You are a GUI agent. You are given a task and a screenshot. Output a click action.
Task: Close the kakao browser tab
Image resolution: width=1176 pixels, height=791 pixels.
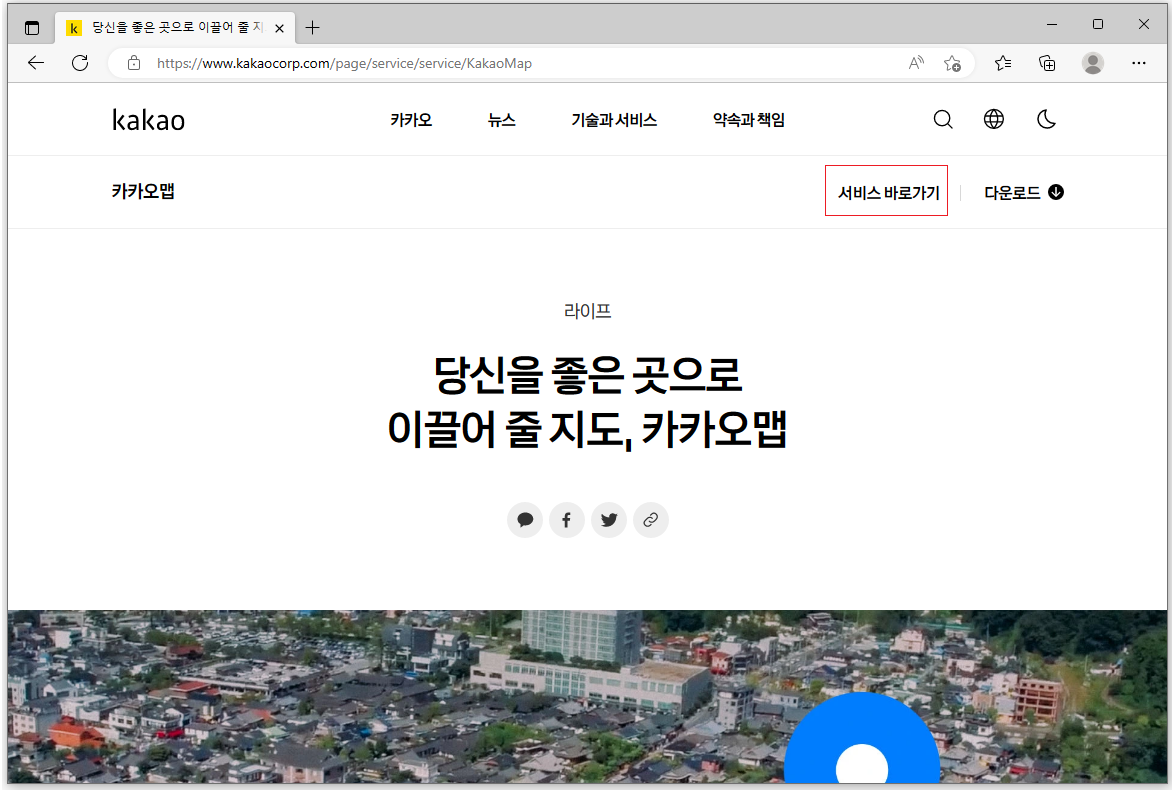click(279, 28)
